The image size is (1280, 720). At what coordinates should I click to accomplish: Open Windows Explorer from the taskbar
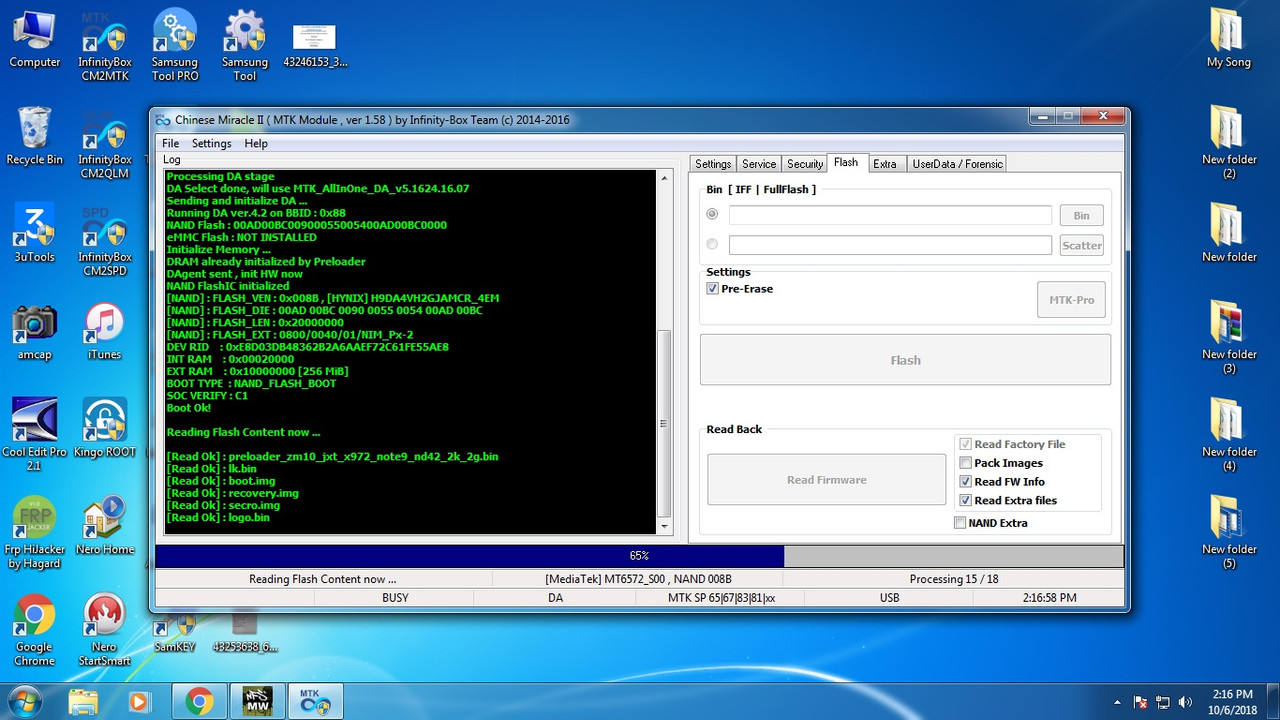point(84,702)
